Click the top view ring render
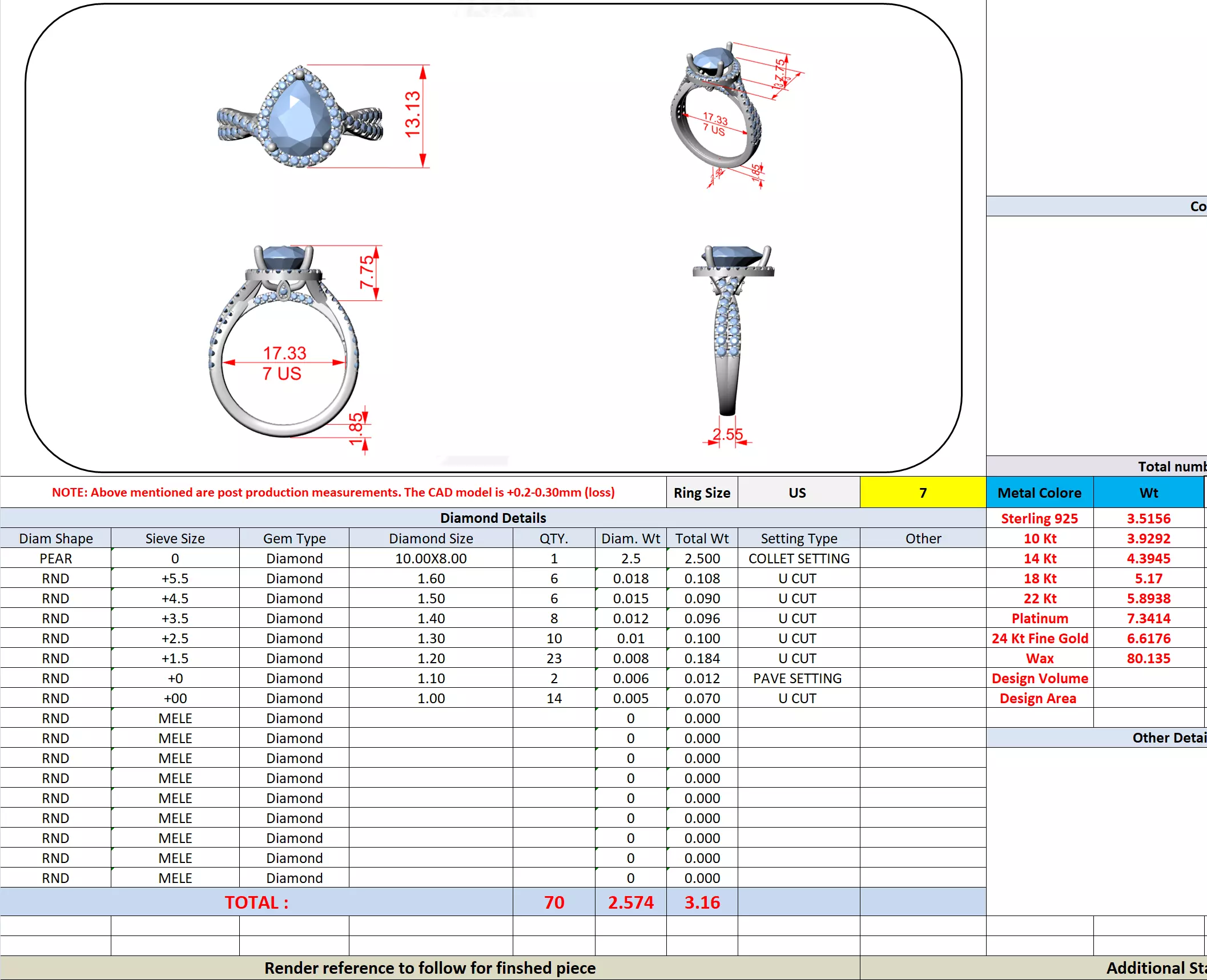This screenshot has height=980, width=1207. click(x=299, y=118)
